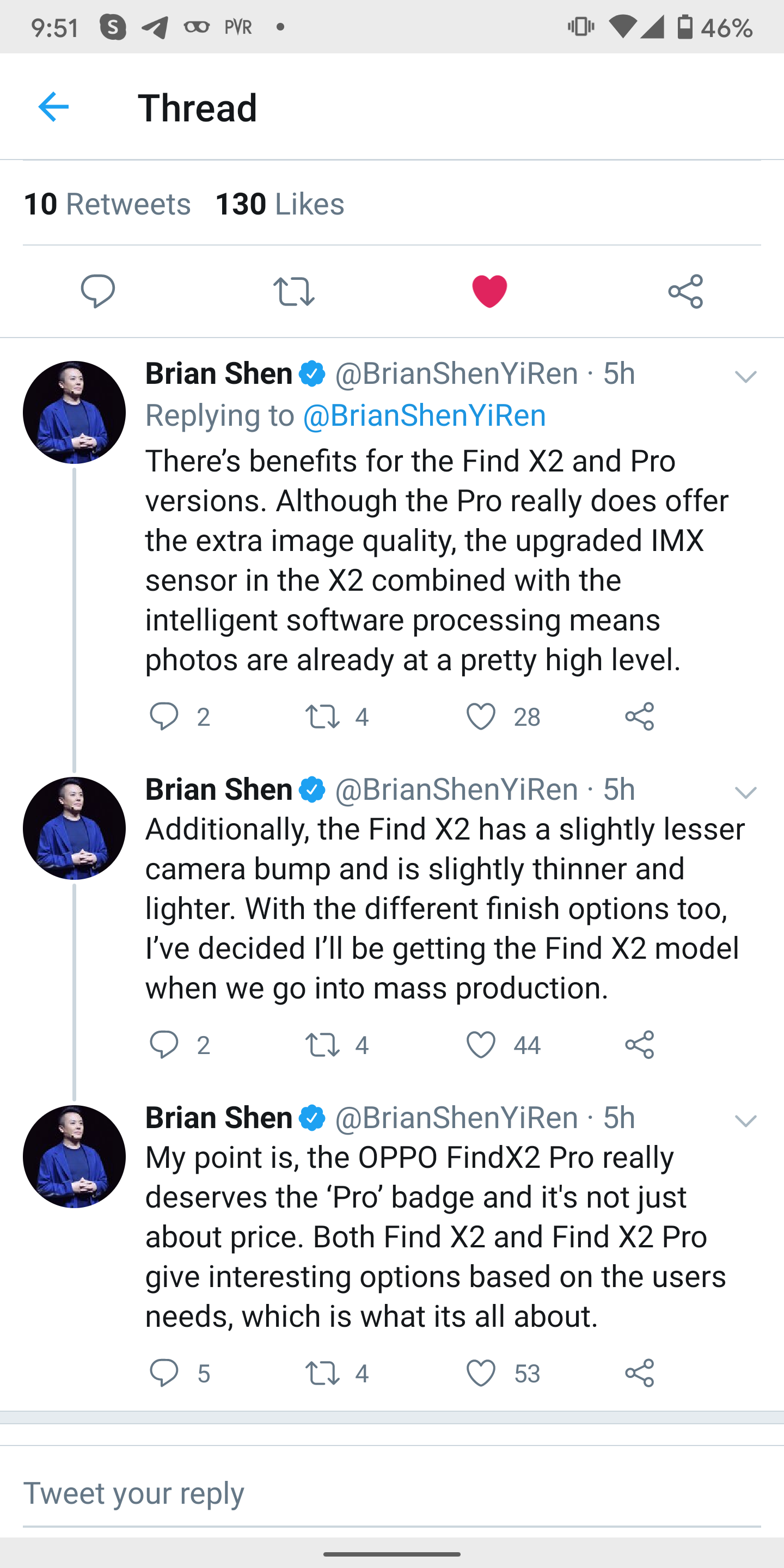Reply to the tweet about IMX sensor

click(164, 716)
